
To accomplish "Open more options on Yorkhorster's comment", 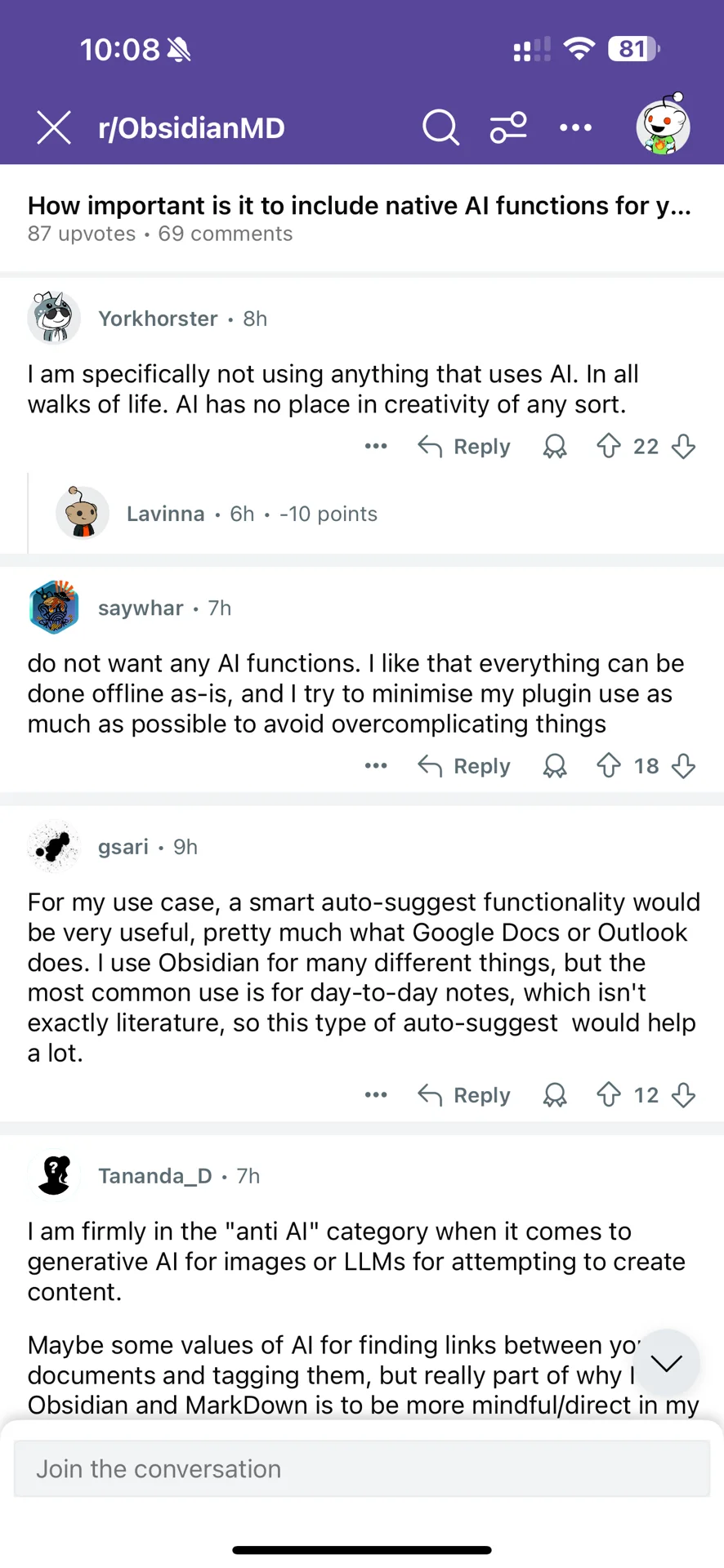I will click(376, 447).
